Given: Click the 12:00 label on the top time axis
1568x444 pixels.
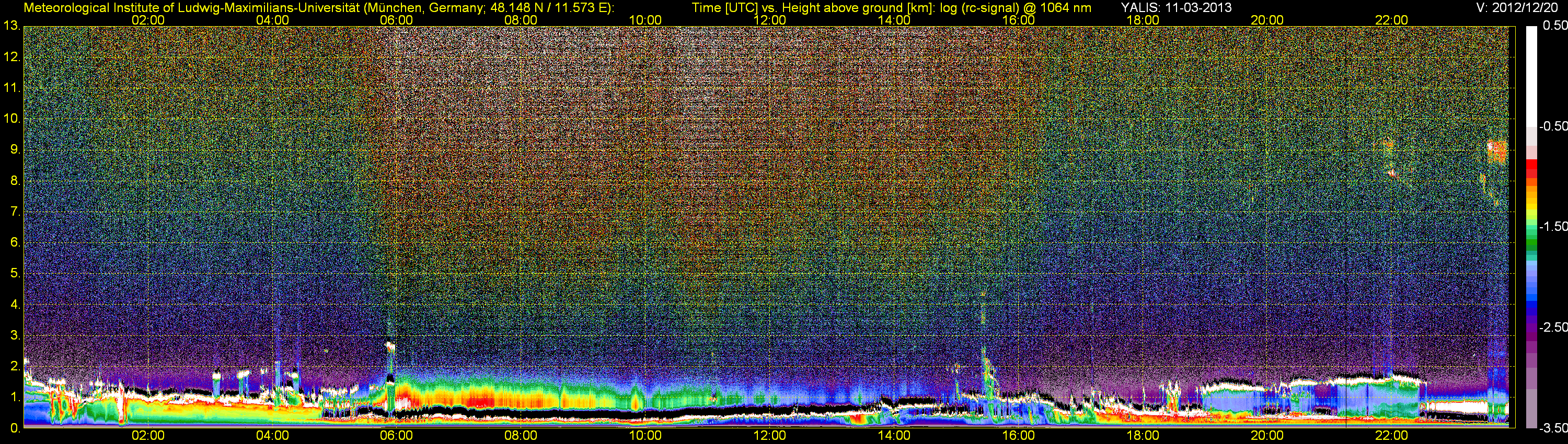Looking at the screenshot, I should pos(770,20).
